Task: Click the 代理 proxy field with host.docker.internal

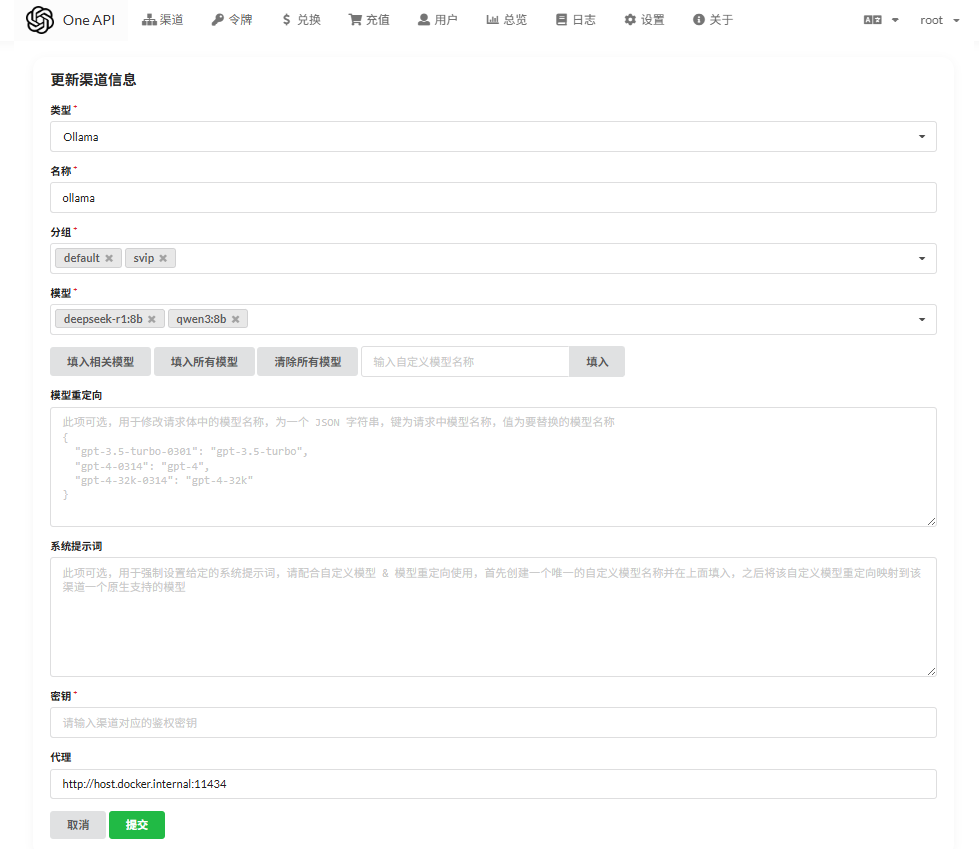Action: click(493, 783)
